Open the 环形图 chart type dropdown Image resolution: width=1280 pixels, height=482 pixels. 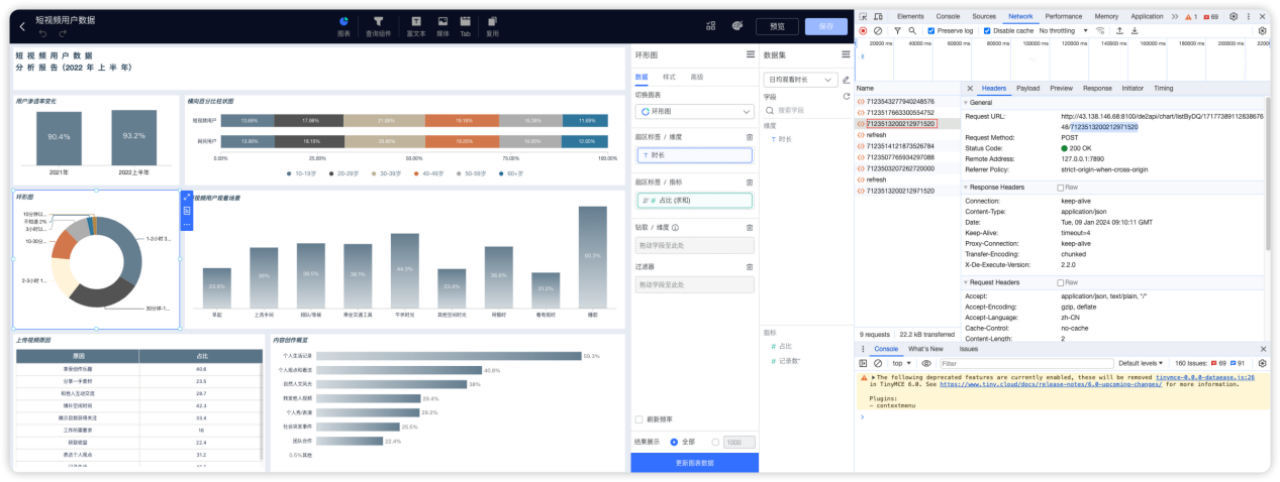coord(694,112)
